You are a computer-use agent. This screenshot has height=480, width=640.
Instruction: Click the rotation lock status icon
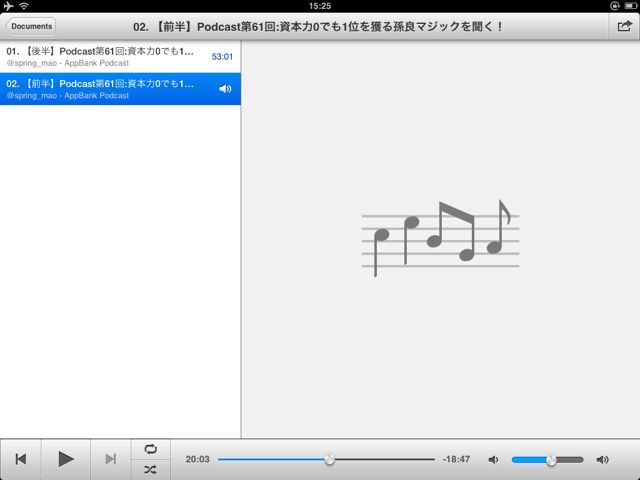[615, 6]
